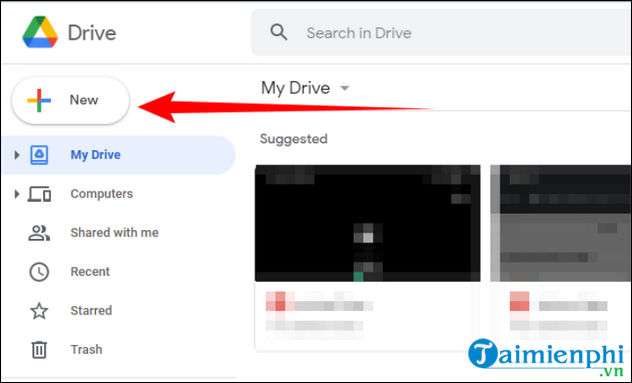Click the Recent clock icon

coord(39,272)
